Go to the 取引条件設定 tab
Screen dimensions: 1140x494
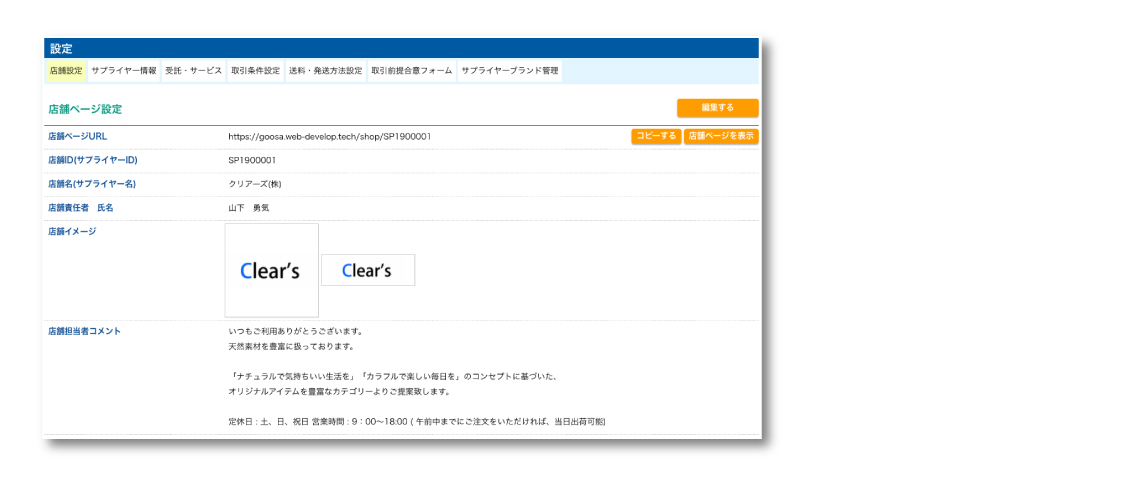[x=255, y=71]
